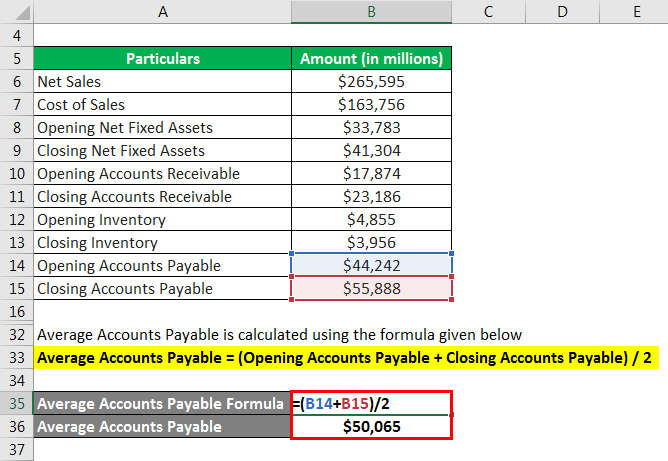The height and width of the screenshot is (461, 668).
Task: Select row 6 header
Action: coord(17,81)
